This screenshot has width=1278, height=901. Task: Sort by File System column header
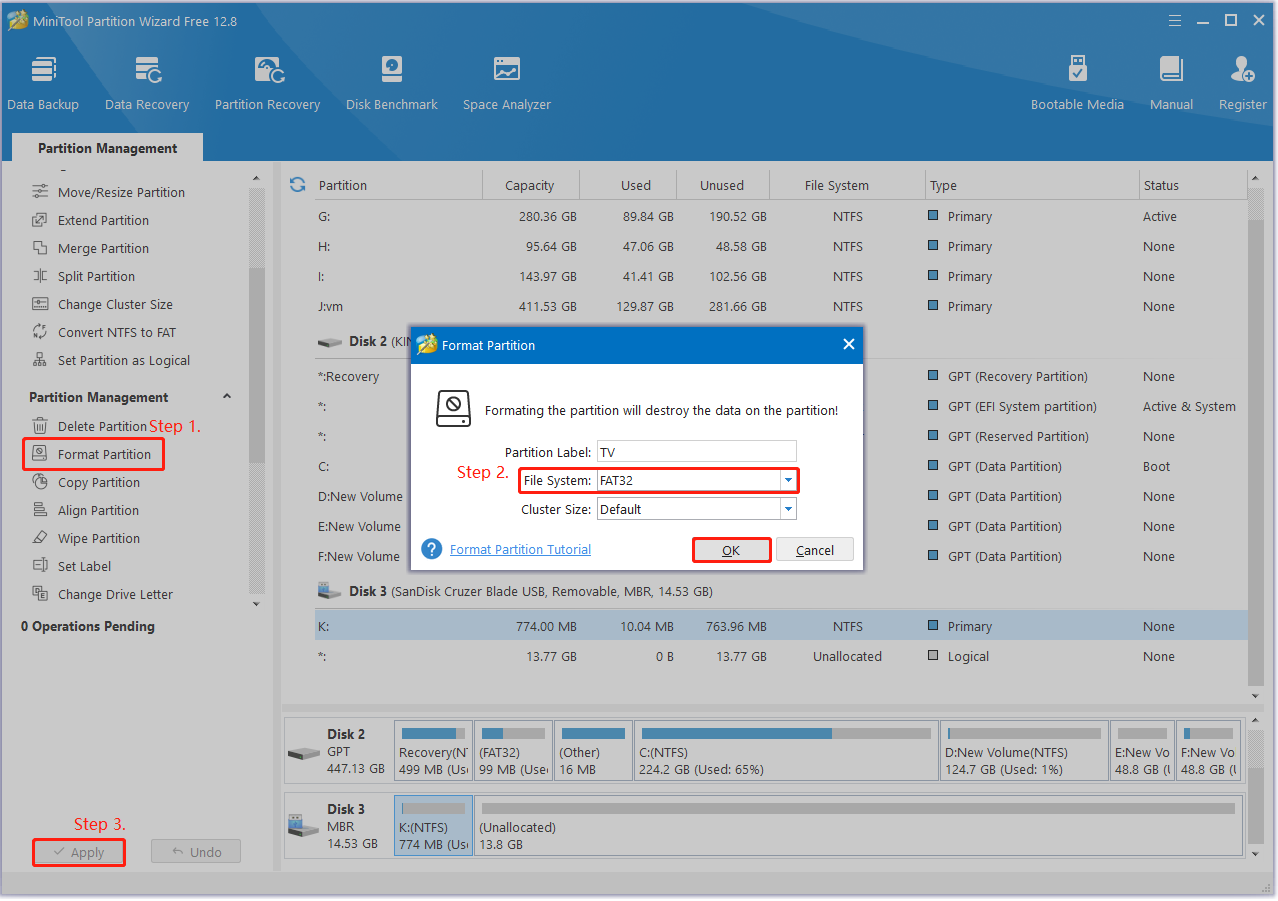(x=837, y=185)
